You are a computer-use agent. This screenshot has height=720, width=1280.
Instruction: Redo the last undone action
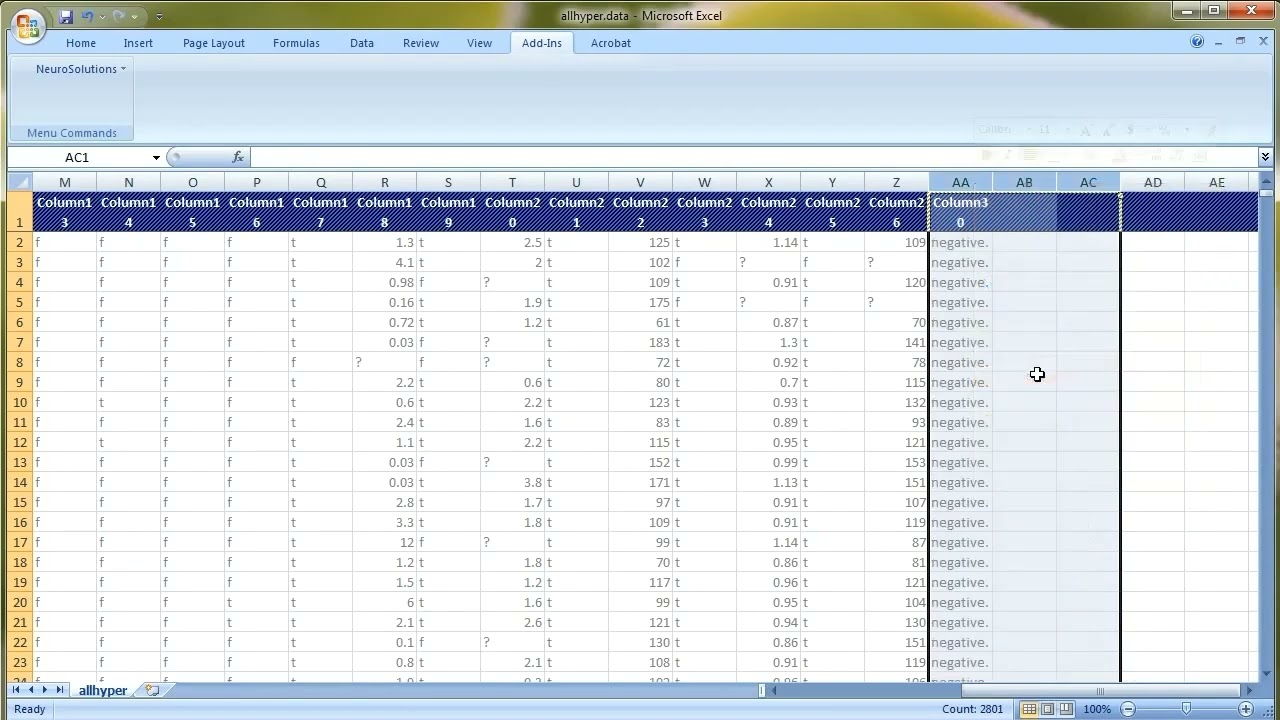pyautogui.click(x=119, y=16)
